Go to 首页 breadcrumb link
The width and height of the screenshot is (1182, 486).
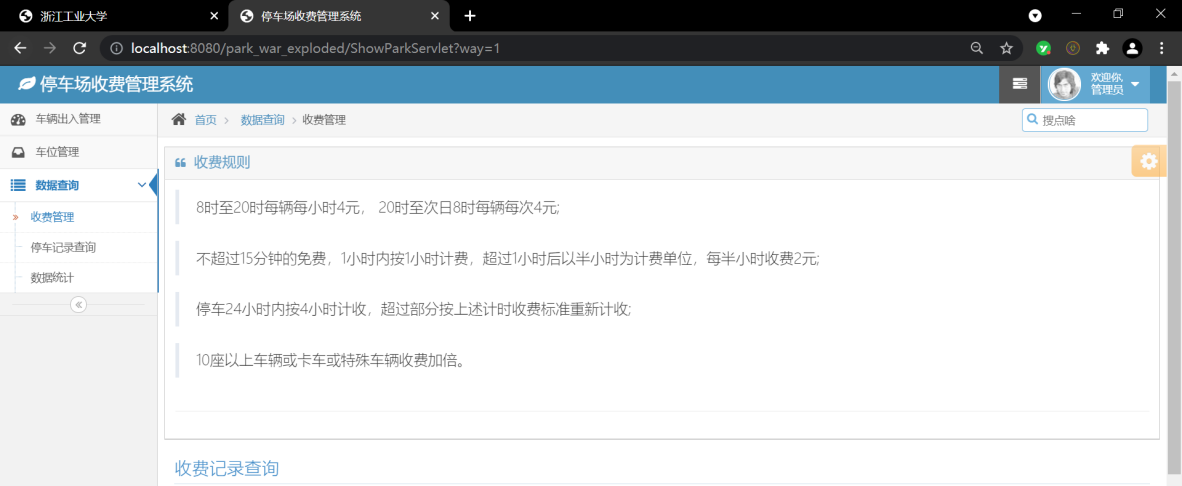(x=205, y=120)
